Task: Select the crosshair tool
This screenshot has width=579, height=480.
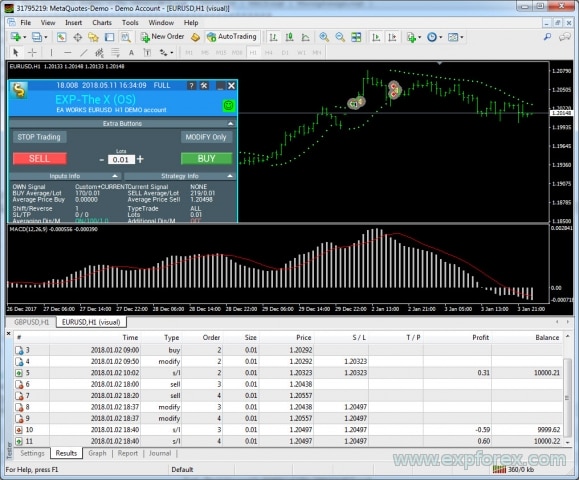Action: pos(32,52)
